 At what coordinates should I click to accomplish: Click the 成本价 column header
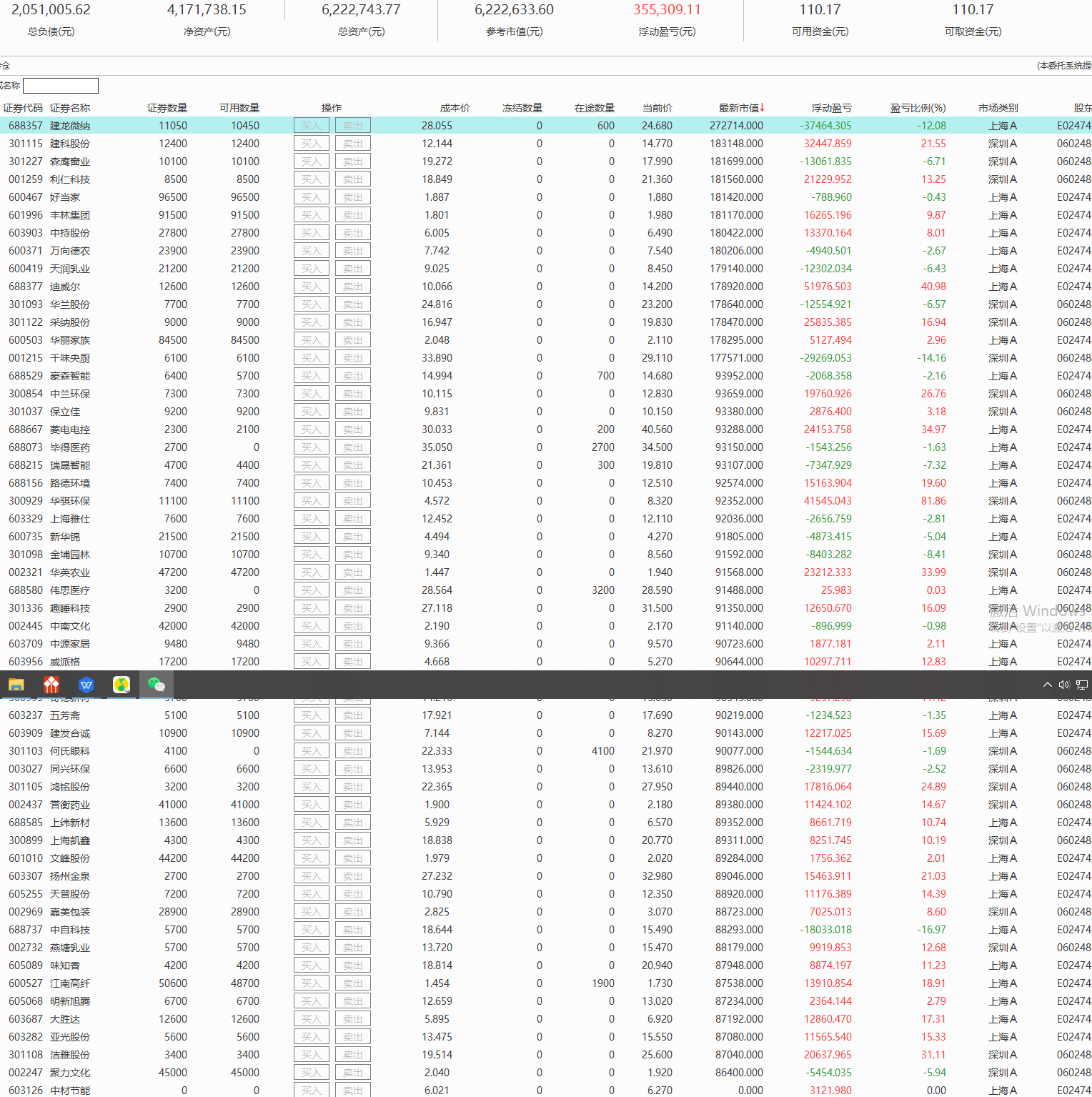click(455, 108)
